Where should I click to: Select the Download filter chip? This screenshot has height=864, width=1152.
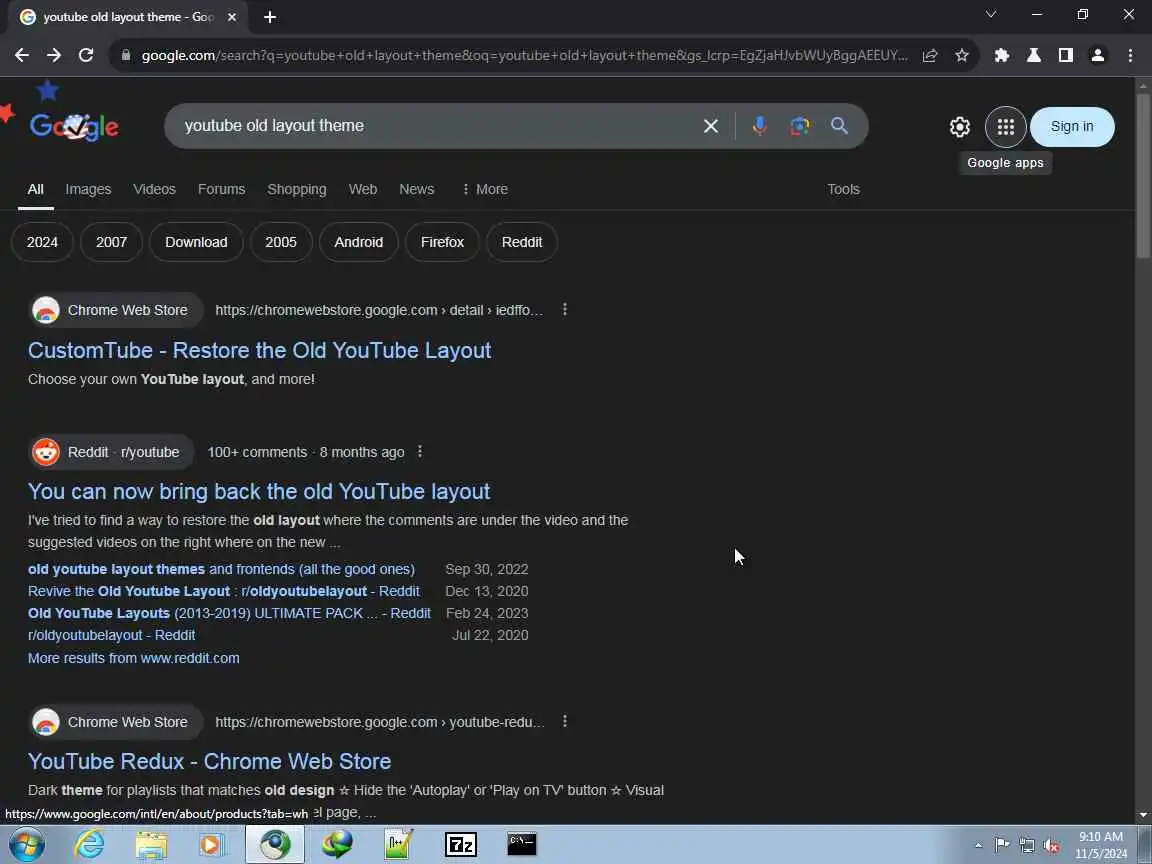click(x=196, y=242)
